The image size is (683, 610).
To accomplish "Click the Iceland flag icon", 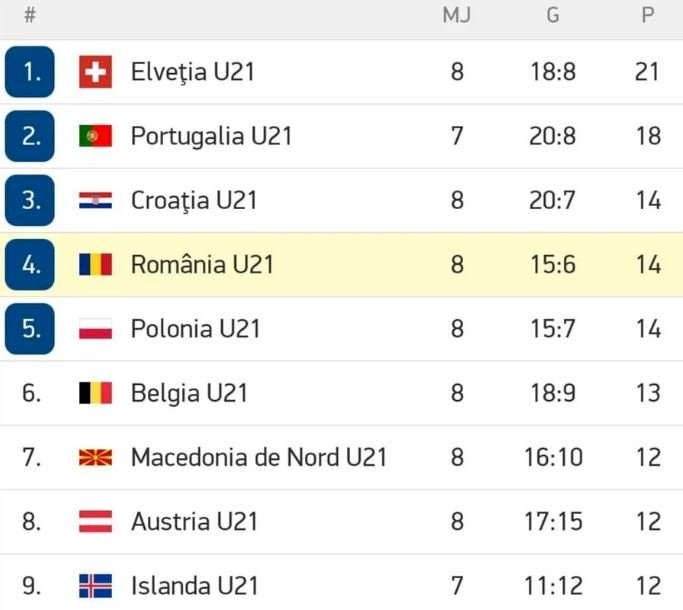I will point(95,586).
